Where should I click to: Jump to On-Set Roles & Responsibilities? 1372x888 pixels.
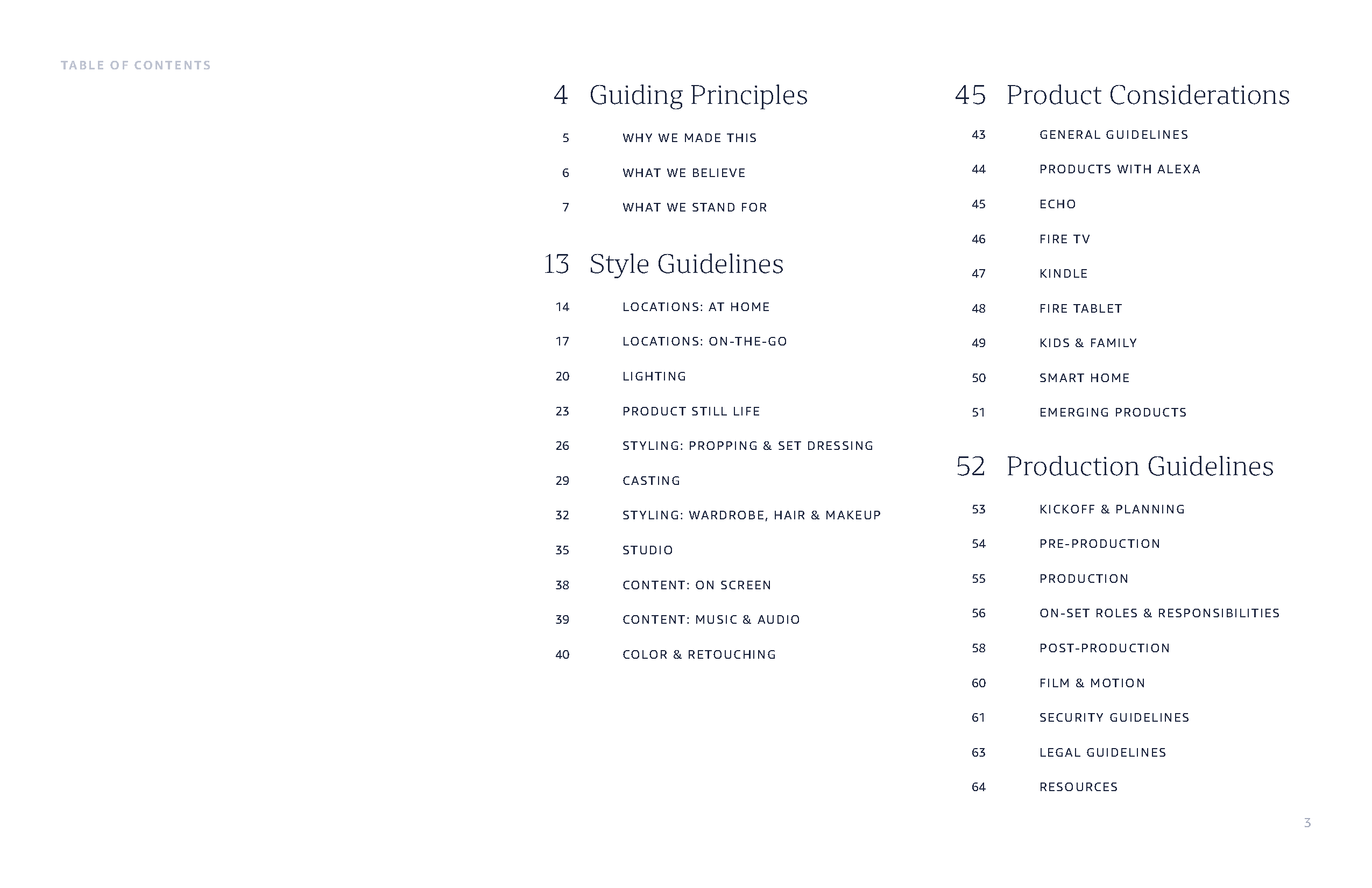tap(1159, 614)
